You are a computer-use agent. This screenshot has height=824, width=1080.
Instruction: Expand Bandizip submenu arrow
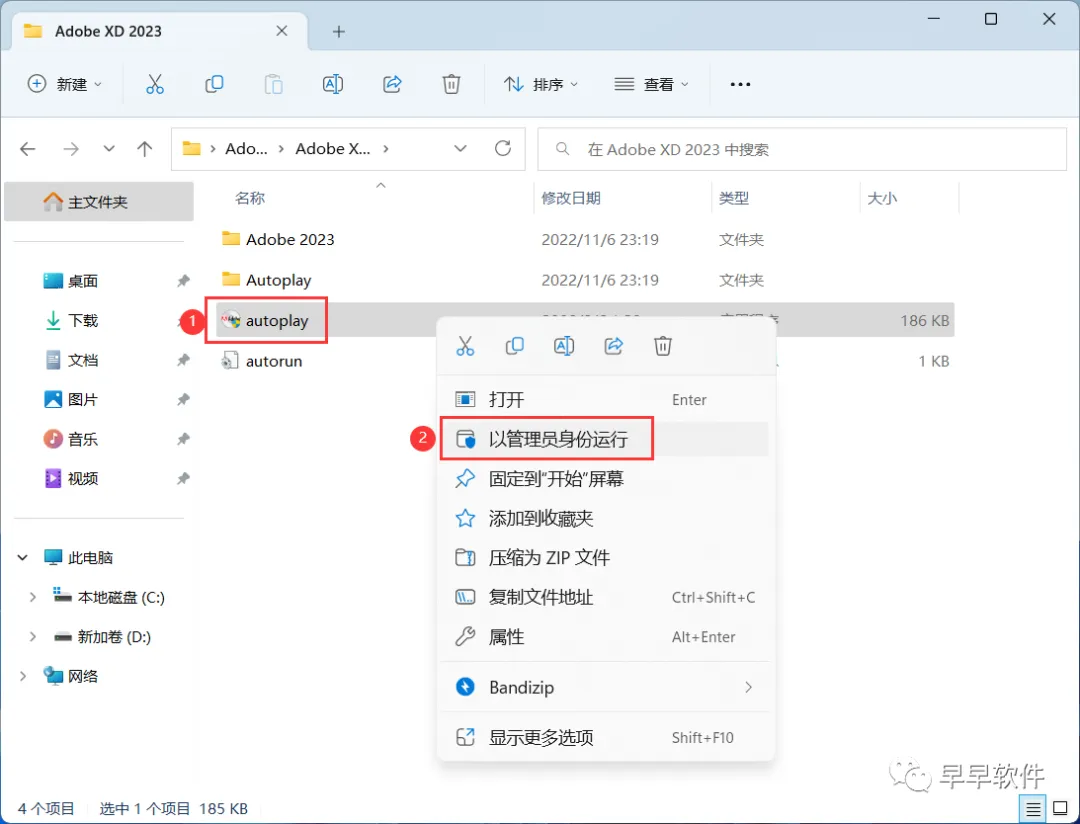coord(749,688)
